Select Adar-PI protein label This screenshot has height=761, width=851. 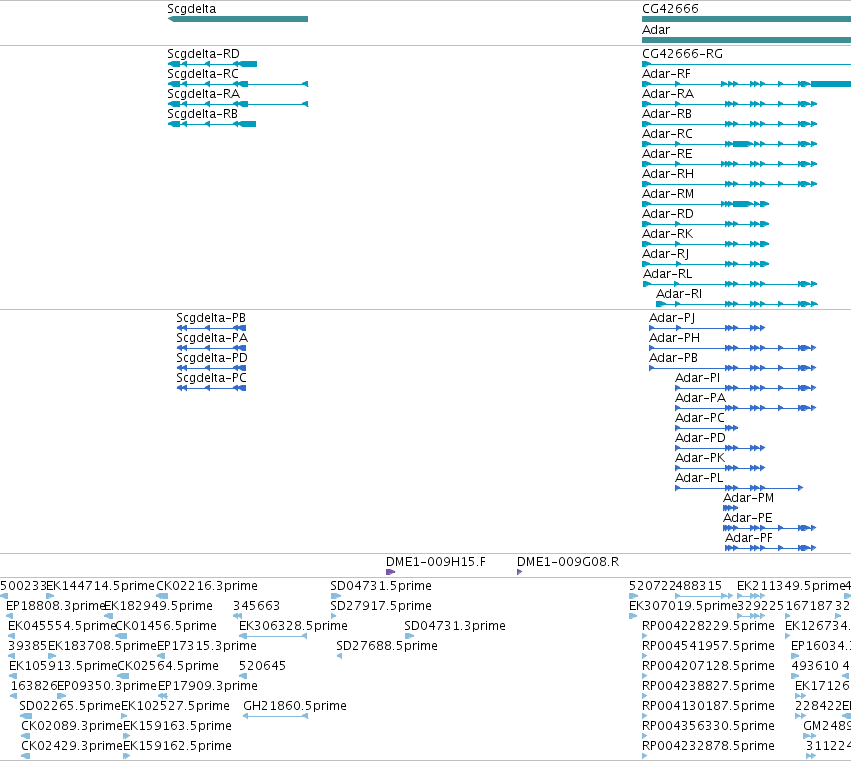pyautogui.click(x=697, y=378)
